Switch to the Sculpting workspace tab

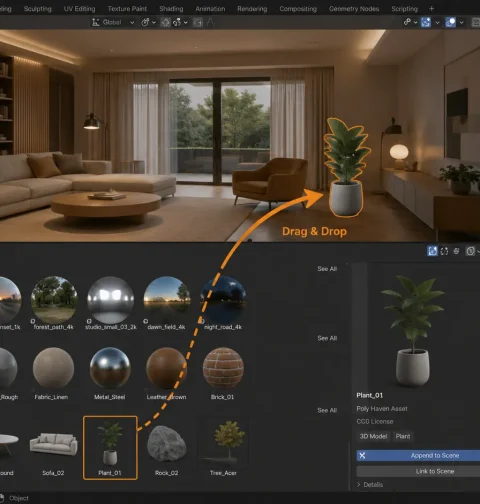(37, 9)
